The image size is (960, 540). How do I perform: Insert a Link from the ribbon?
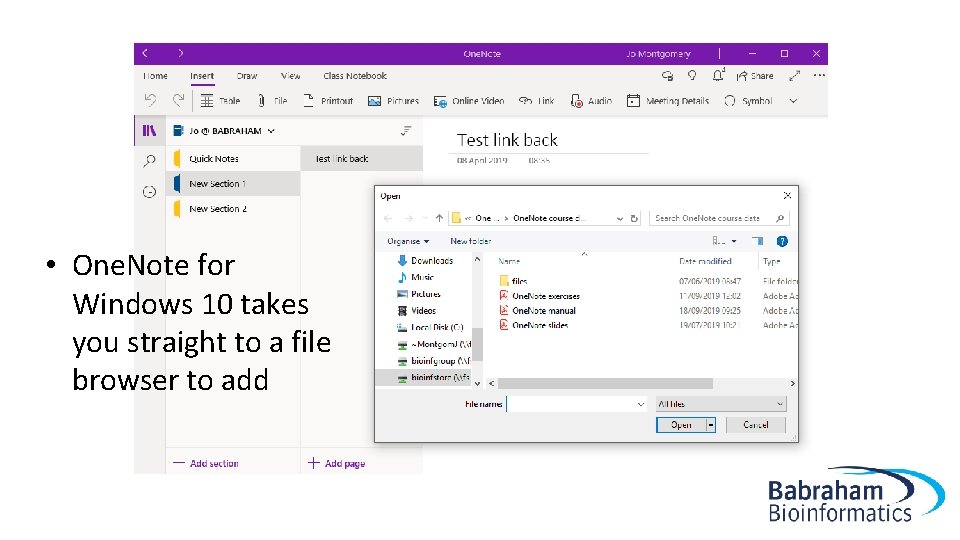tap(536, 101)
